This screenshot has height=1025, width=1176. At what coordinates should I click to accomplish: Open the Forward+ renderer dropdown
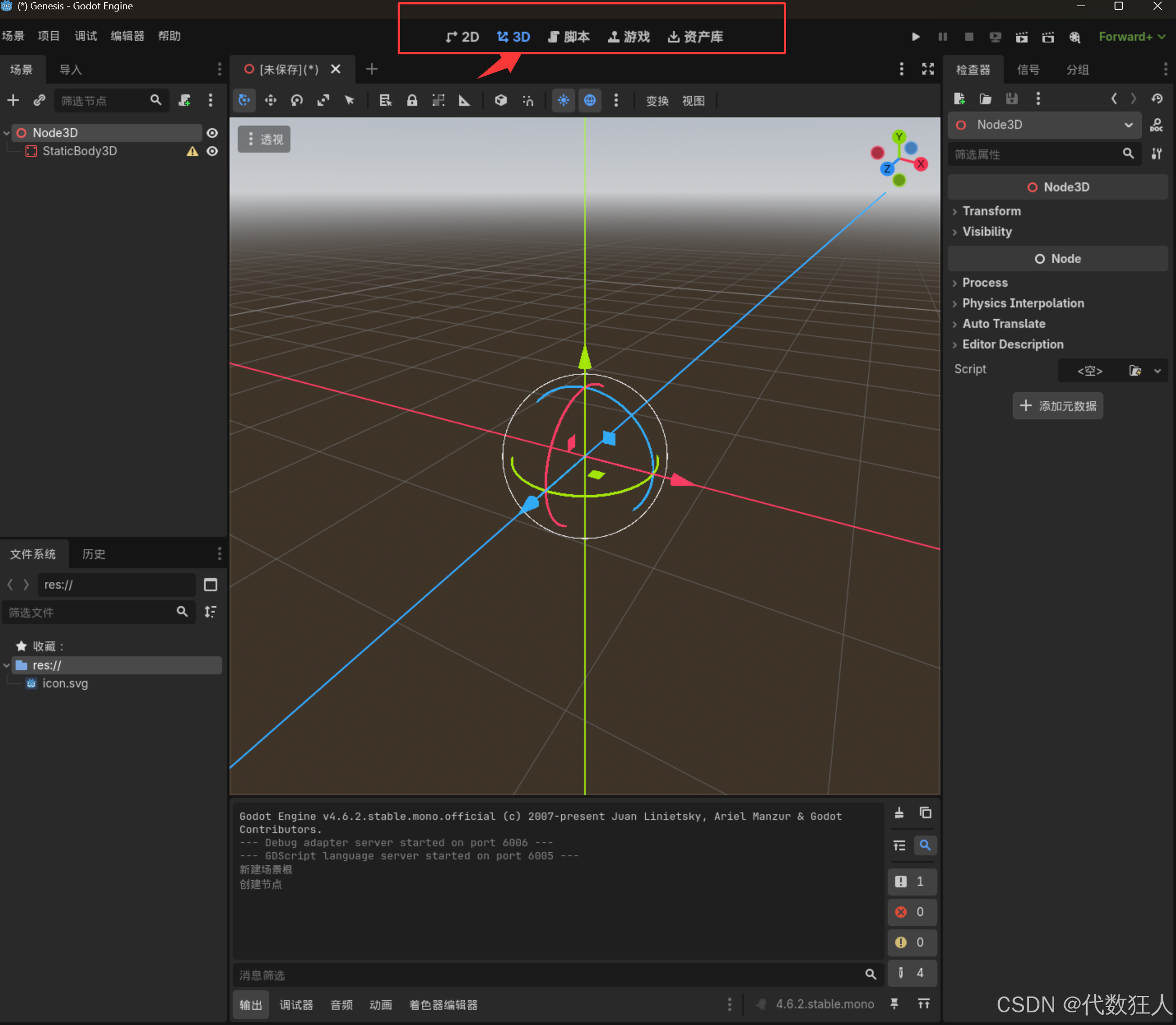tap(1132, 37)
